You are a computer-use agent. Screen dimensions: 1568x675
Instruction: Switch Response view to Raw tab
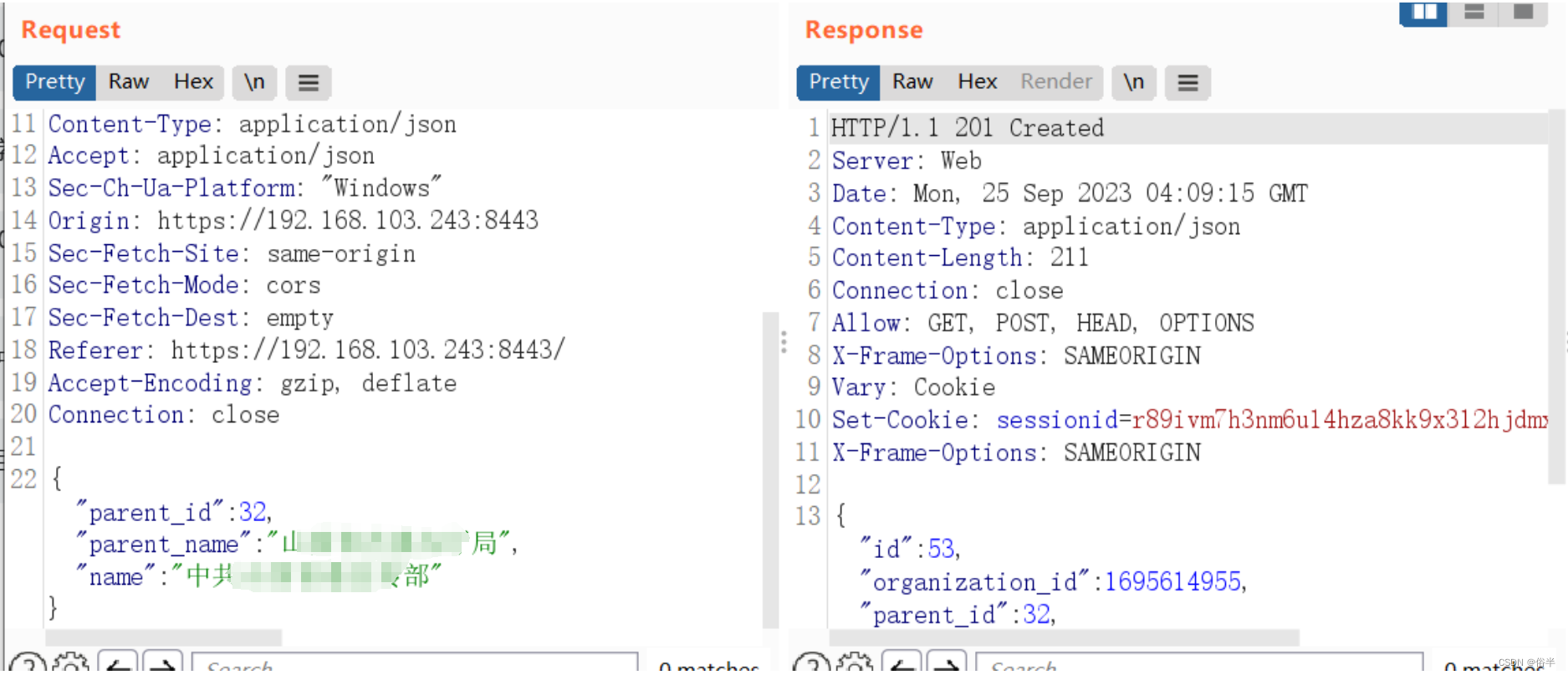(x=912, y=82)
